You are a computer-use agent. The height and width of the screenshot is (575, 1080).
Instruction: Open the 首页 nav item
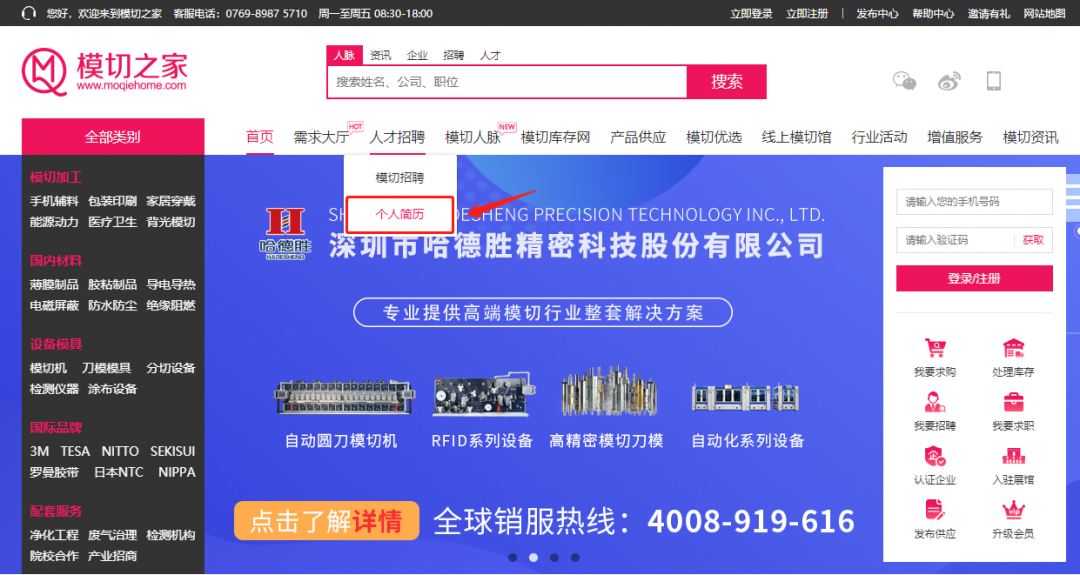tap(260, 137)
